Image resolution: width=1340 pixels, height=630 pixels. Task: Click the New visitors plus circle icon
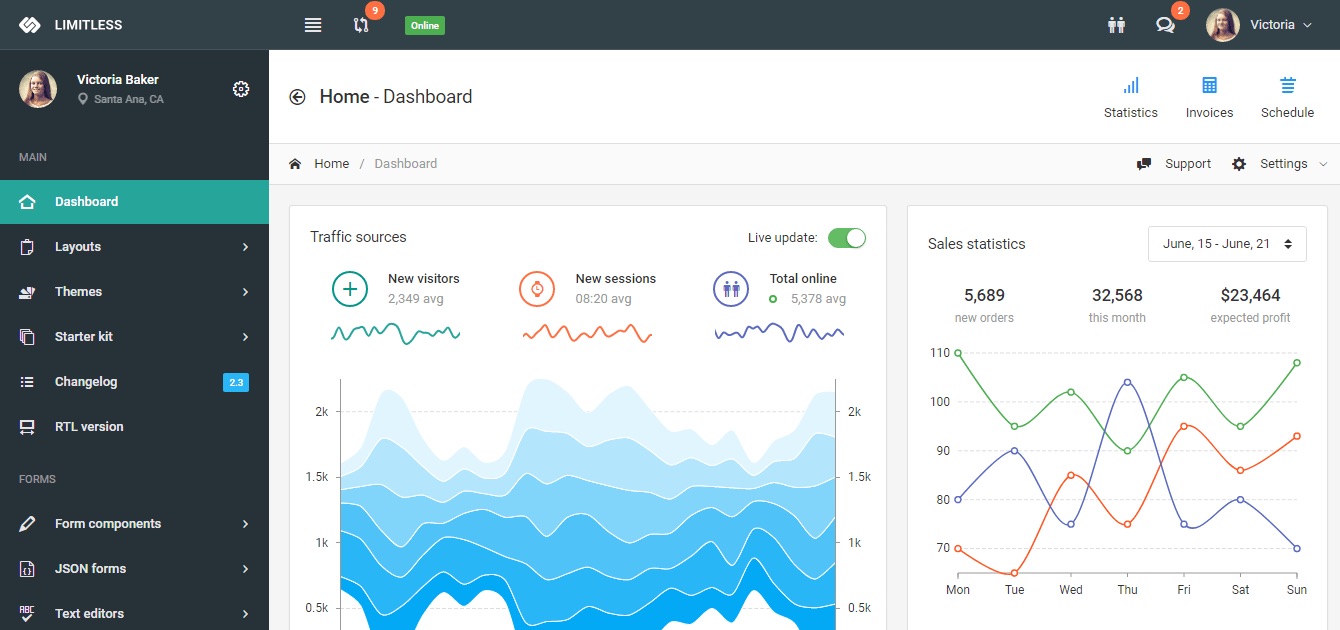(350, 289)
